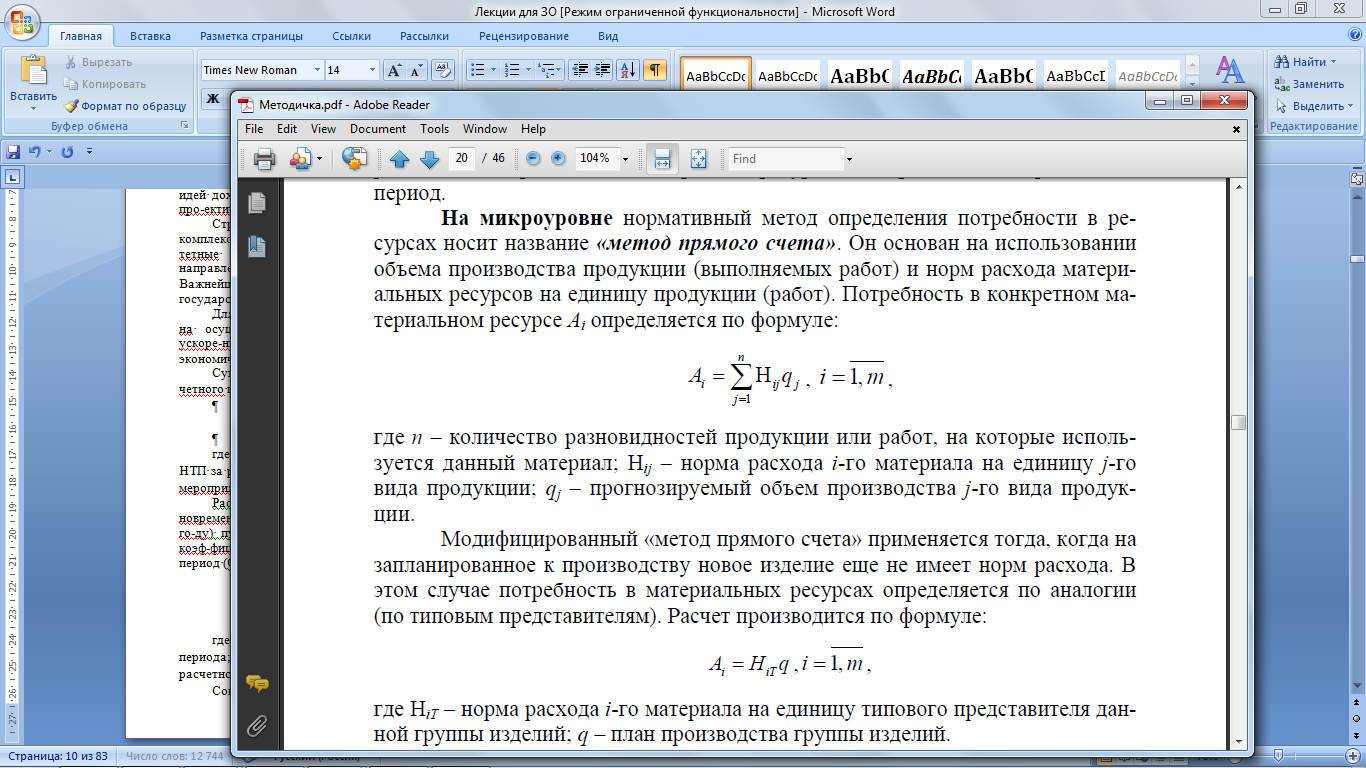Click the page number field showing 20
1366x768 pixels.
tap(461, 159)
